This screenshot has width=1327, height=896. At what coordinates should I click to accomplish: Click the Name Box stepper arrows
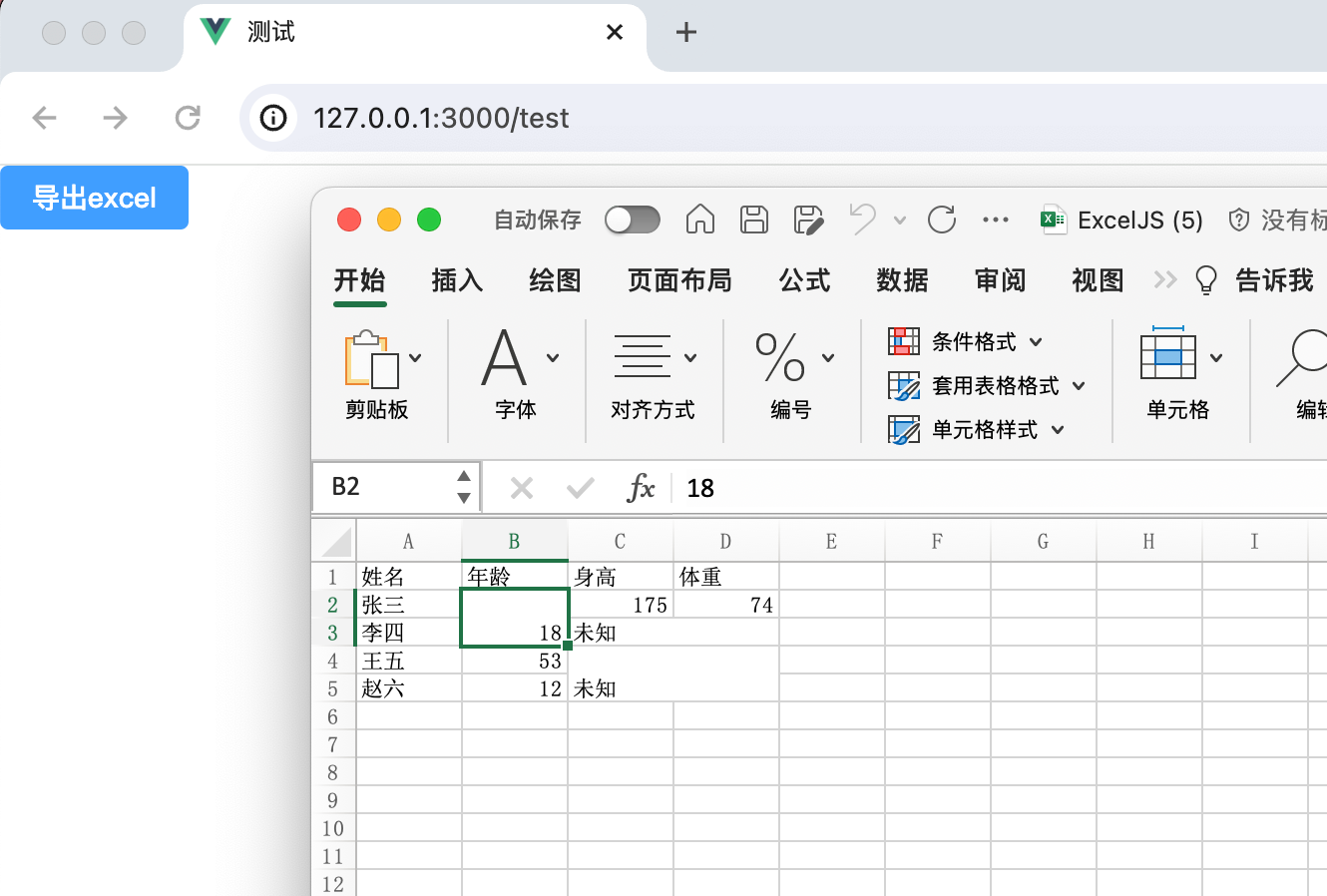464,487
